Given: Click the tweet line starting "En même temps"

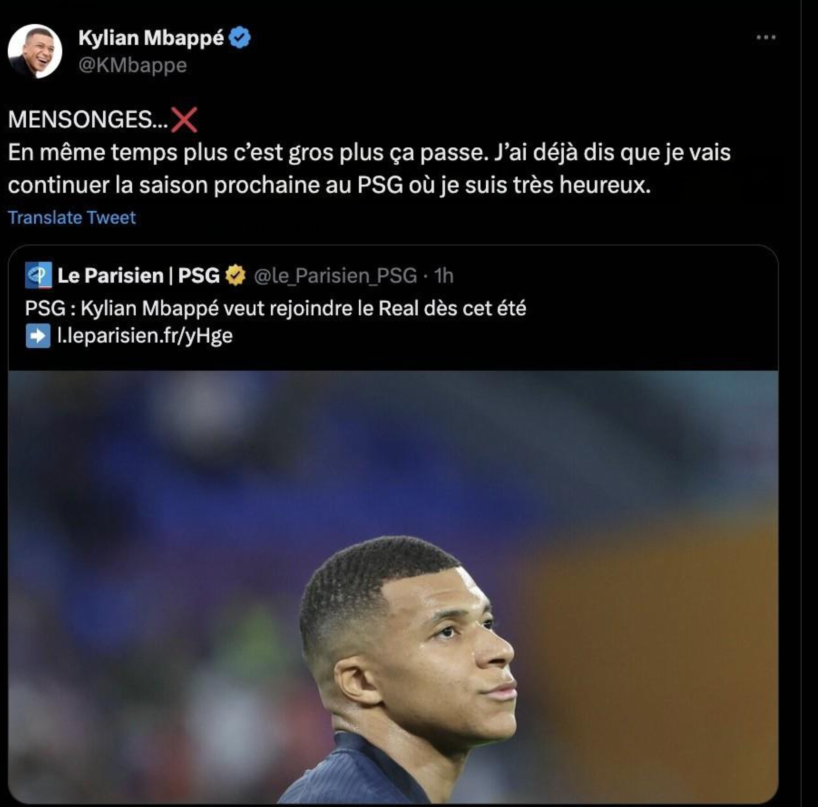Looking at the screenshot, I should pos(376,154).
